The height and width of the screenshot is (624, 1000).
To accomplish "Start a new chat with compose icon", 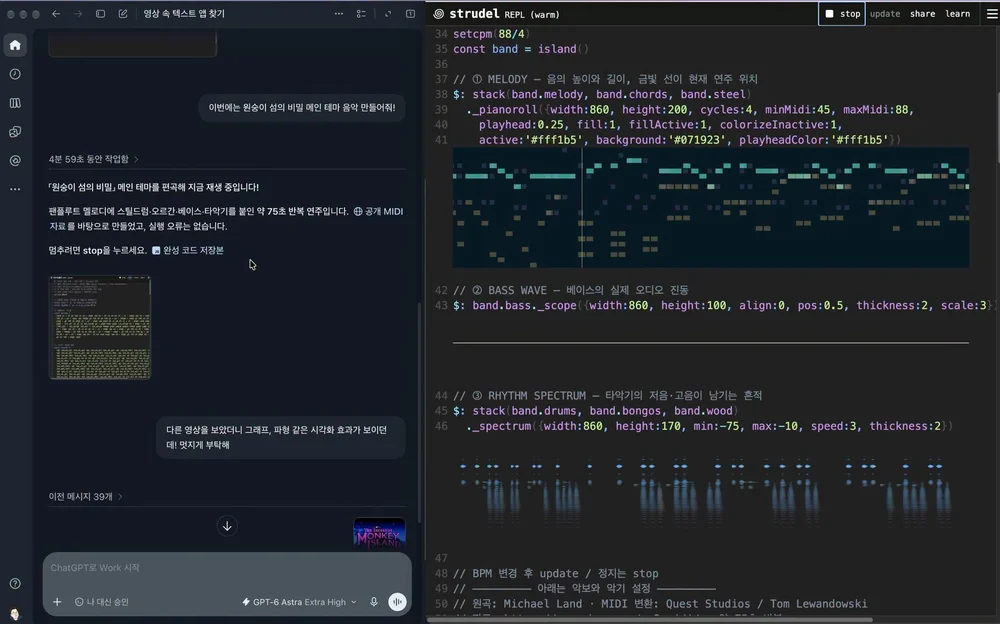I will tap(123, 13).
